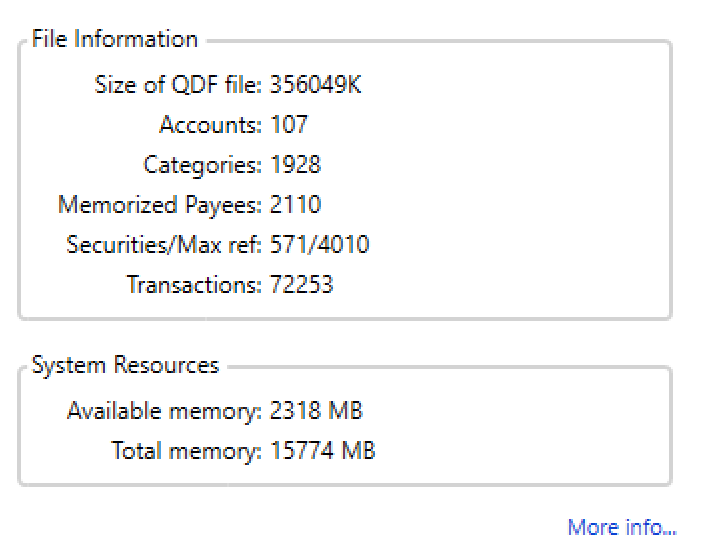Click blank space right of 356049K value
This screenshot has height=554, width=702.
tap(500, 85)
